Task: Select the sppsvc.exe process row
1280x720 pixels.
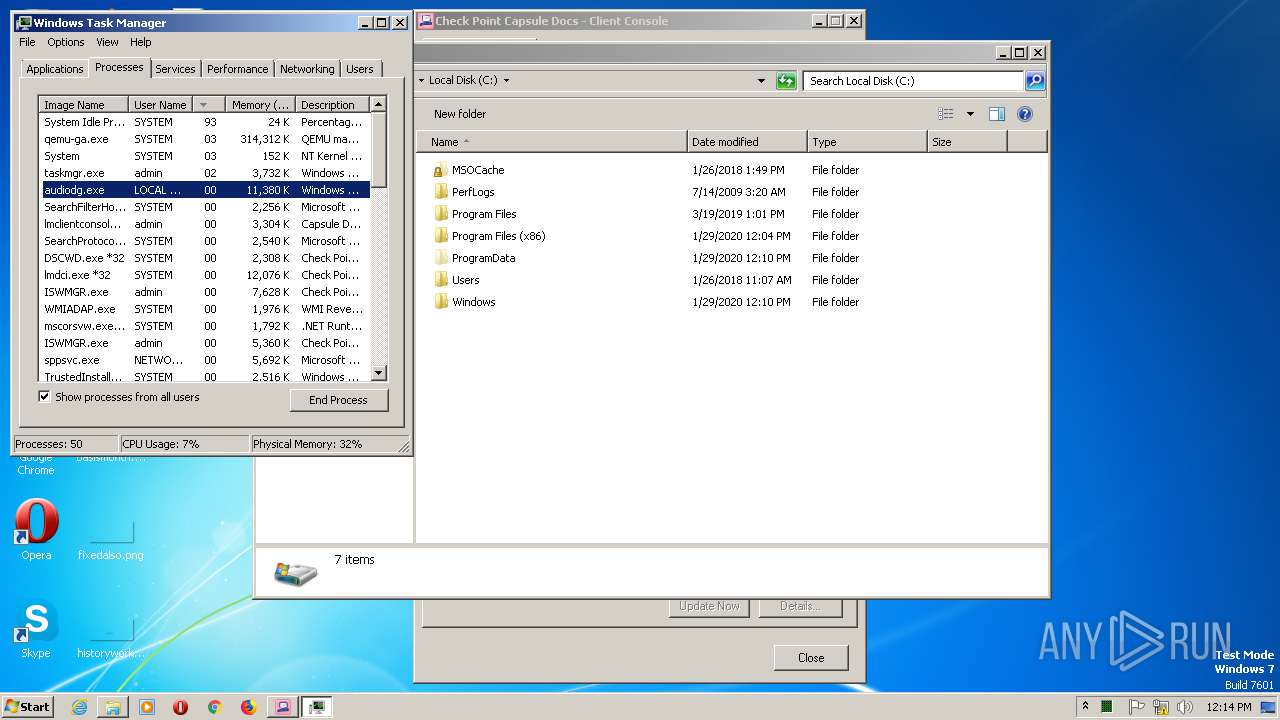Action: coord(205,360)
